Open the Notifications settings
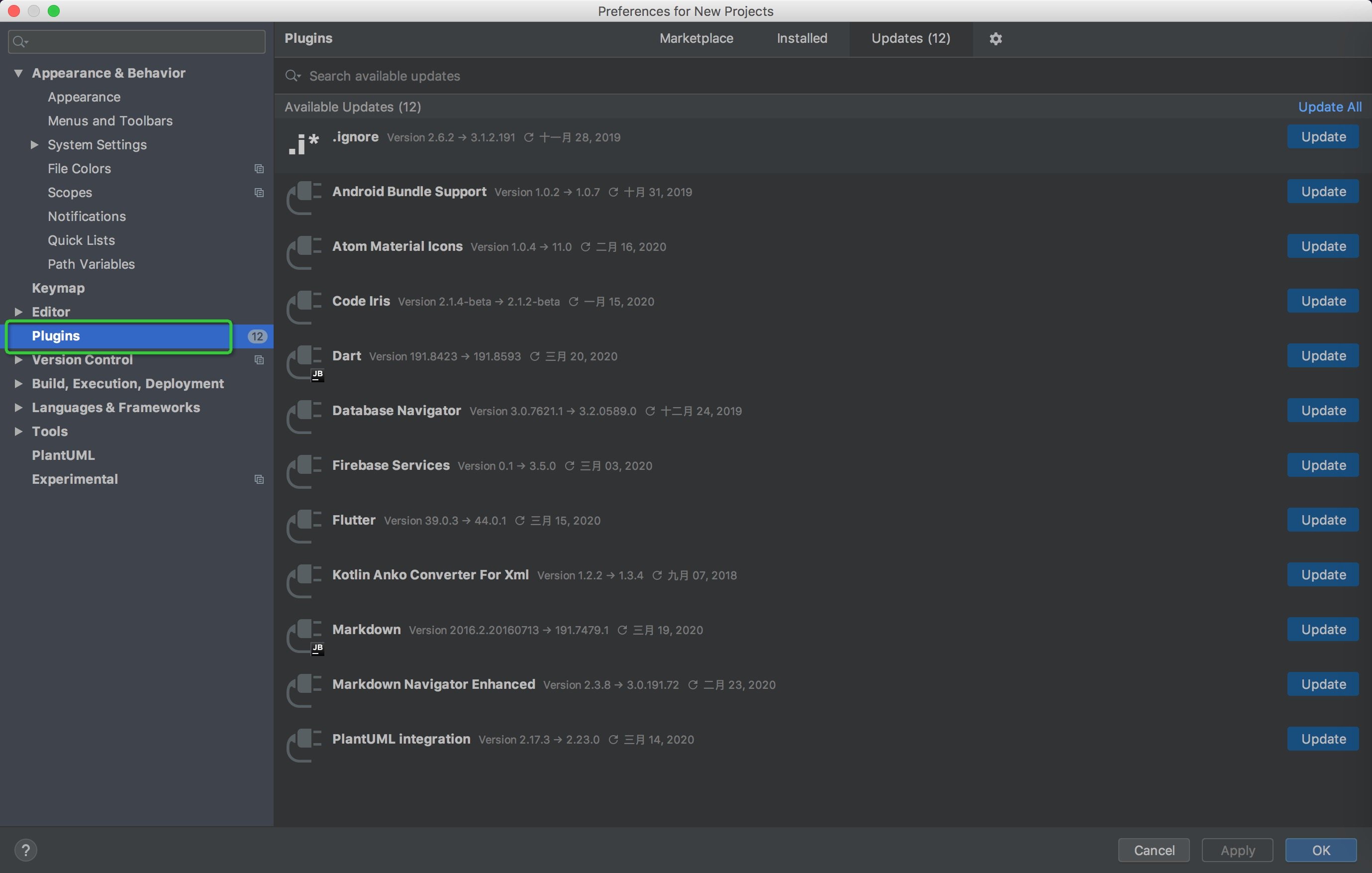Screen dimensions: 1372x873 87,217
